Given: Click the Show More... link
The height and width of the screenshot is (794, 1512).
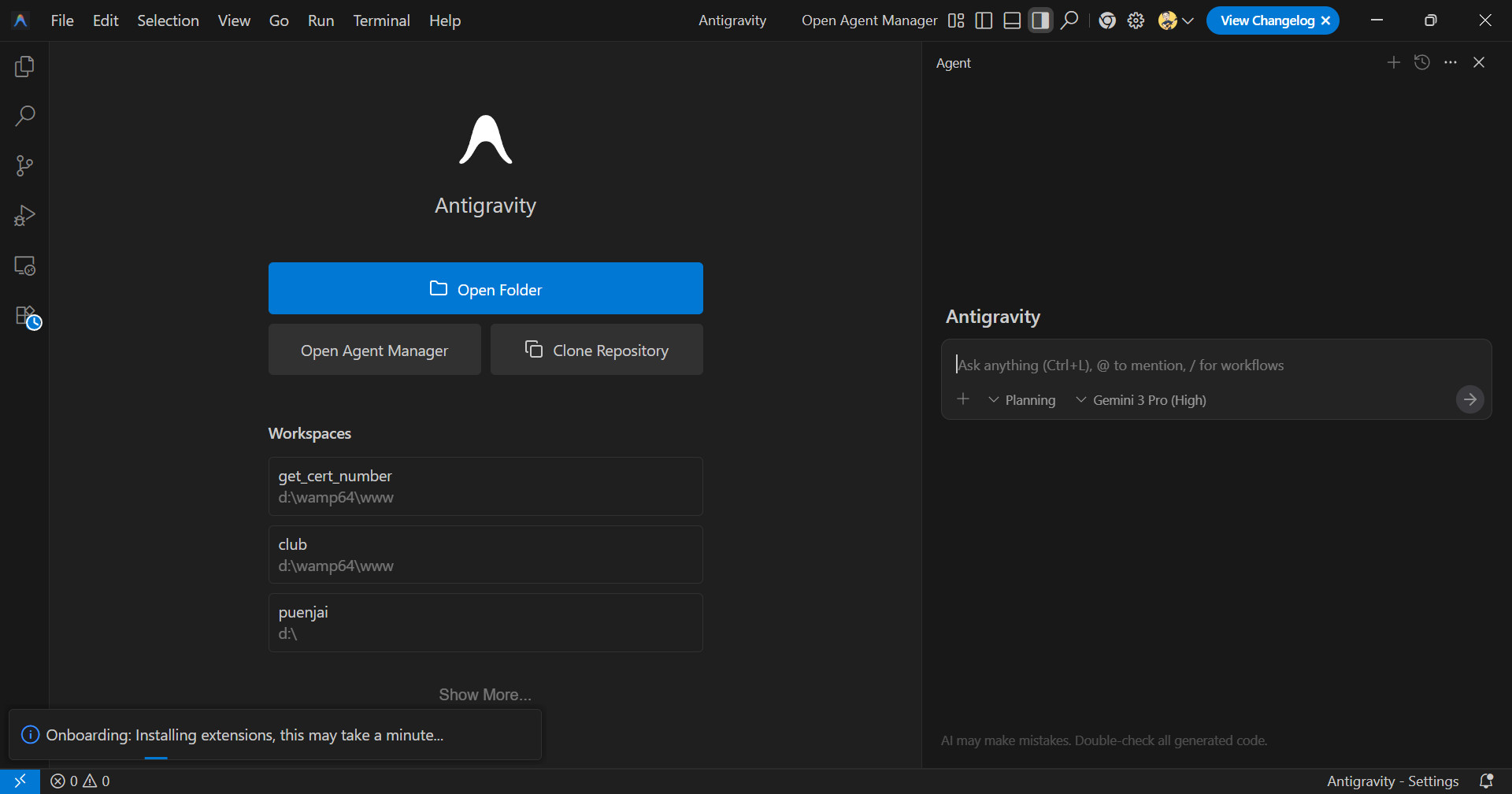Looking at the screenshot, I should click(x=485, y=695).
